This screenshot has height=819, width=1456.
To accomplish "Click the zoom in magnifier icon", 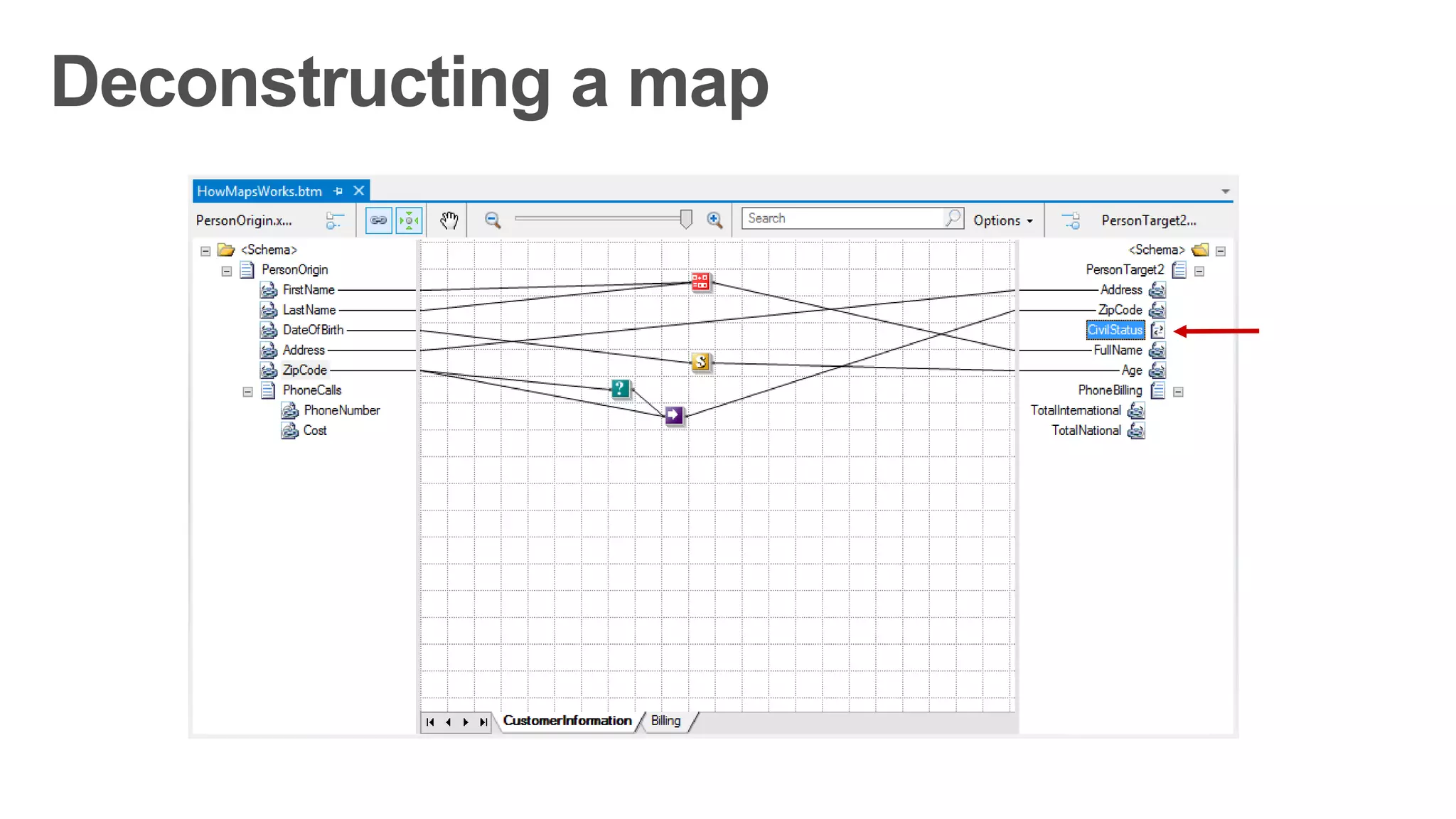I will pos(714,220).
